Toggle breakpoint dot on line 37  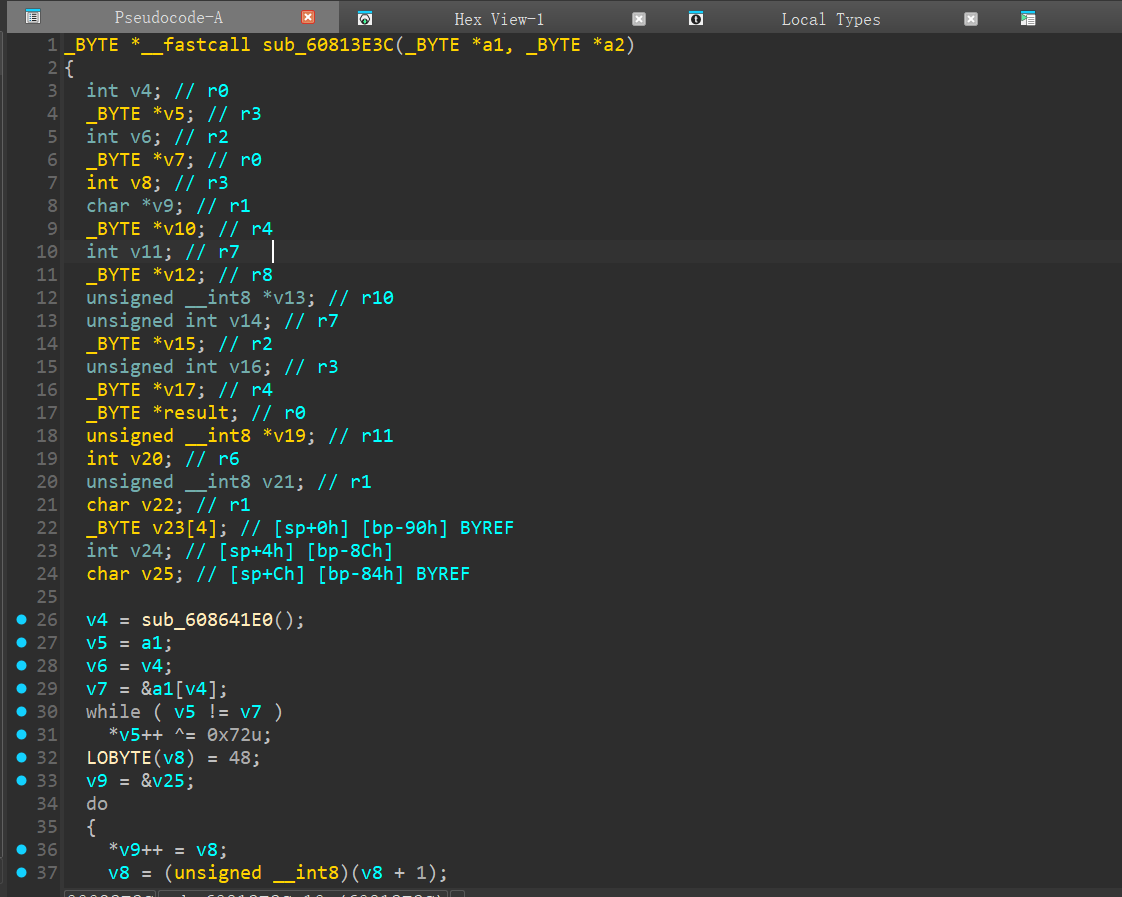pos(21,872)
